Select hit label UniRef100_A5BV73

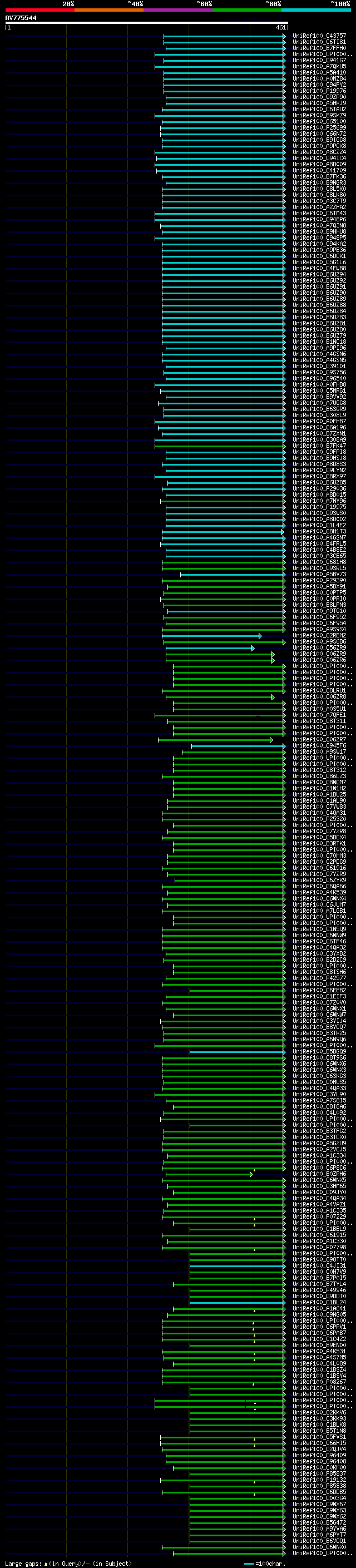319,575
